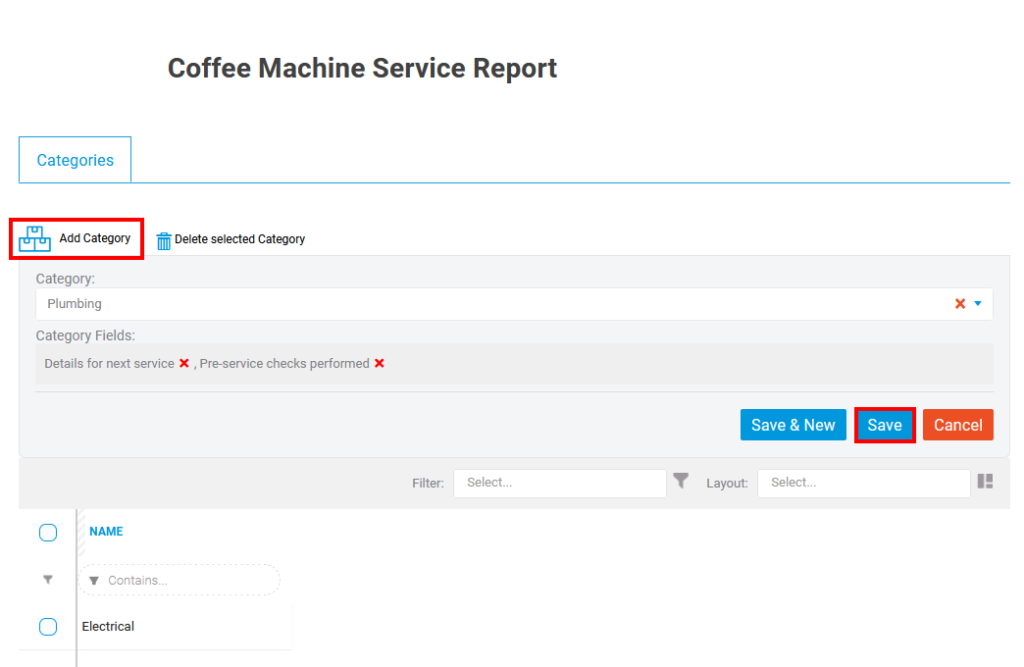Viewport: 1024px width, 667px height.
Task: Open the column filter dropdown triangle
Action: click(48, 580)
